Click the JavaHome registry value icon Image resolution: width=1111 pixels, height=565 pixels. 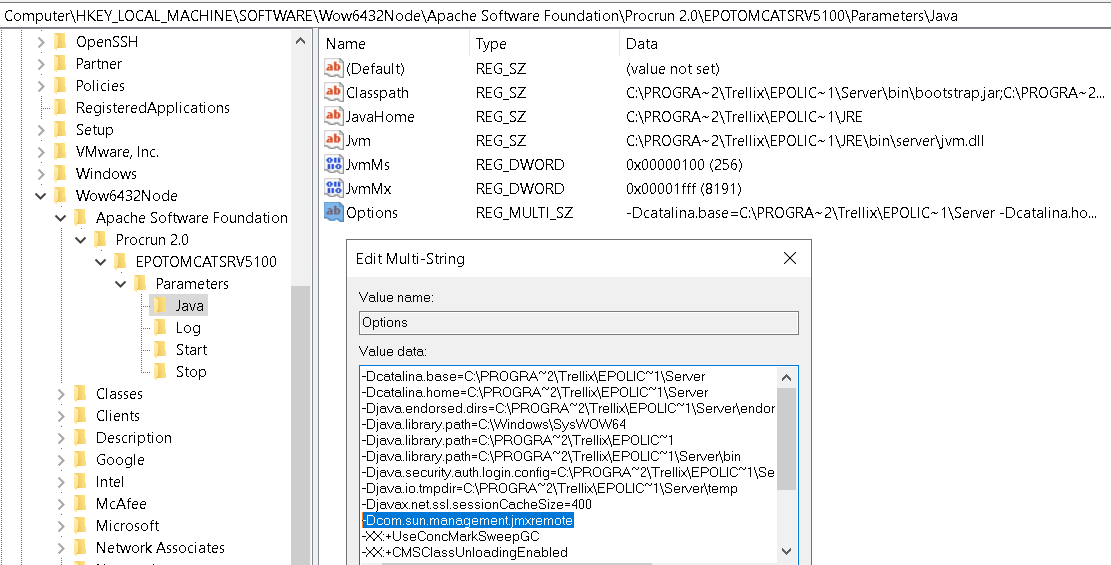tap(334, 116)
